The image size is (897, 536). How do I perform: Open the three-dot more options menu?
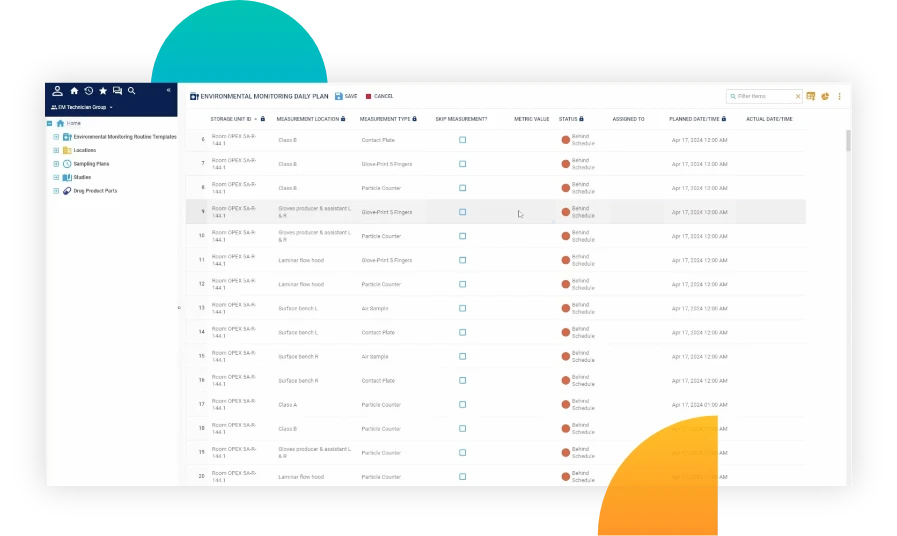click(x=839, y=96)
